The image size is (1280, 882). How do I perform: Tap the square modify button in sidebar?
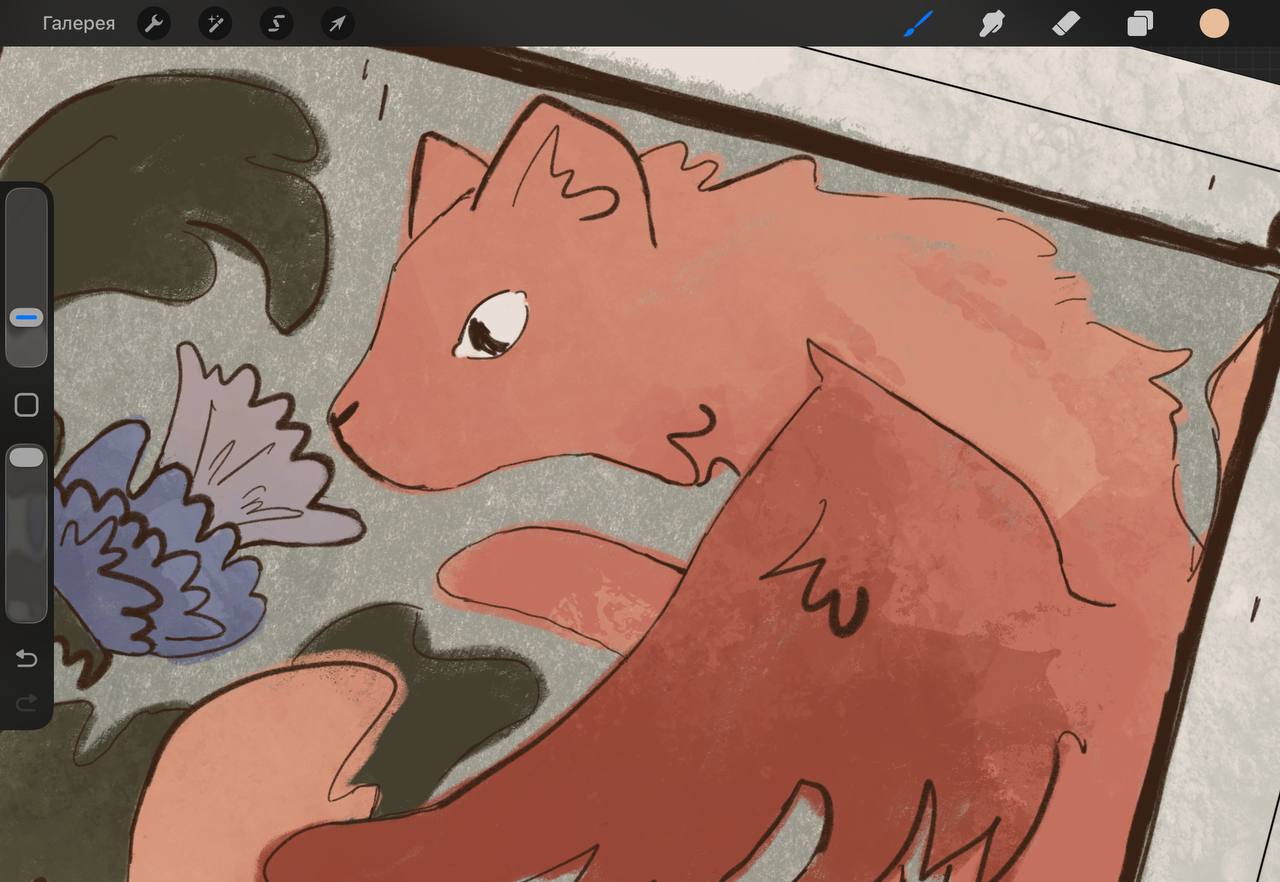click(x=27, y=405)
